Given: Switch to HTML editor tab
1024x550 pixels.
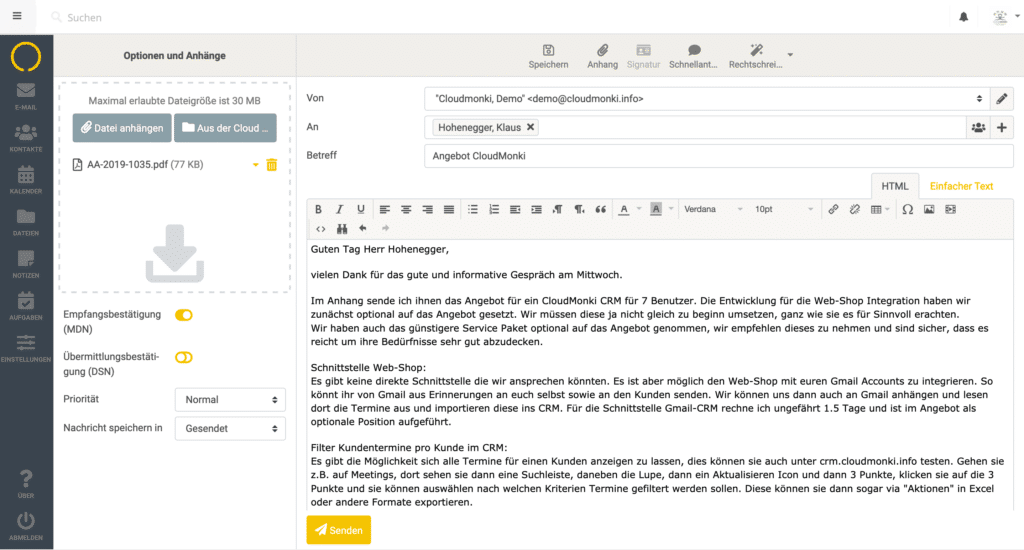Looking at the screenshot, I should 895,186.
